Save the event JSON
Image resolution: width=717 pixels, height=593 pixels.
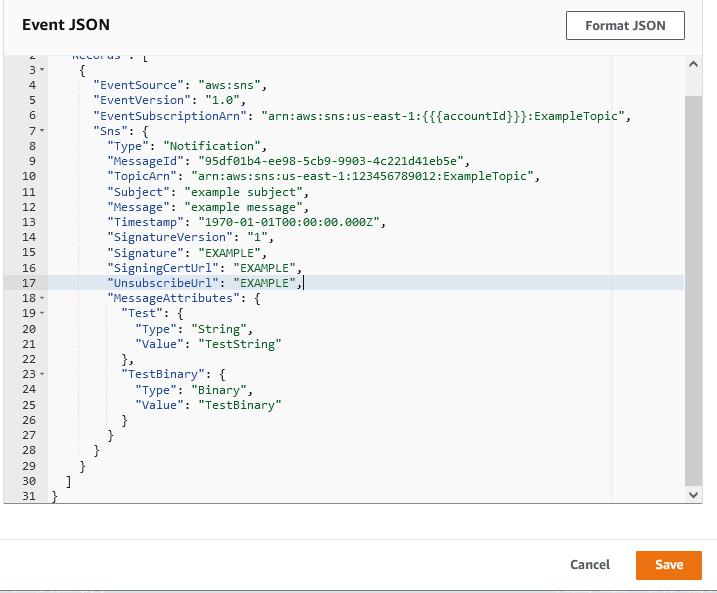669,565
